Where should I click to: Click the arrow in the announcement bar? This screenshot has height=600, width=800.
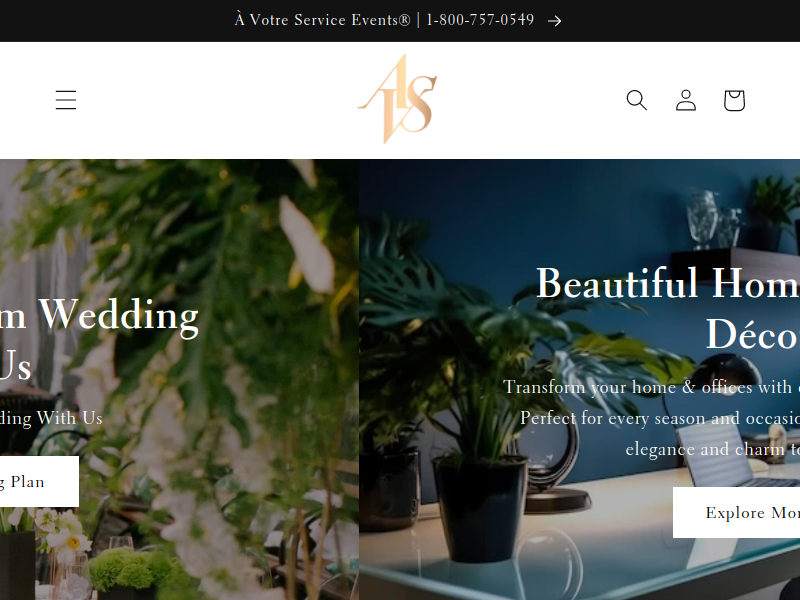click(554, 21)
